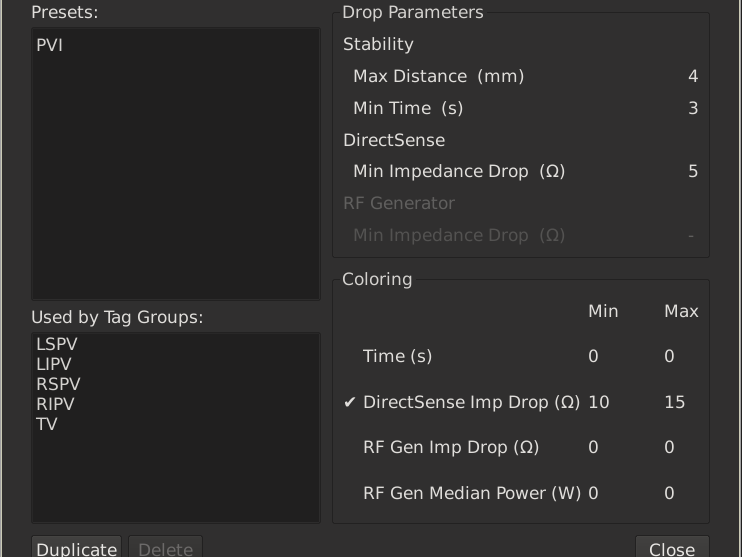Select LIPV tag group
The height and width of the screenshot is (557, 742).
pyautogui.click(x=54, y=364)
